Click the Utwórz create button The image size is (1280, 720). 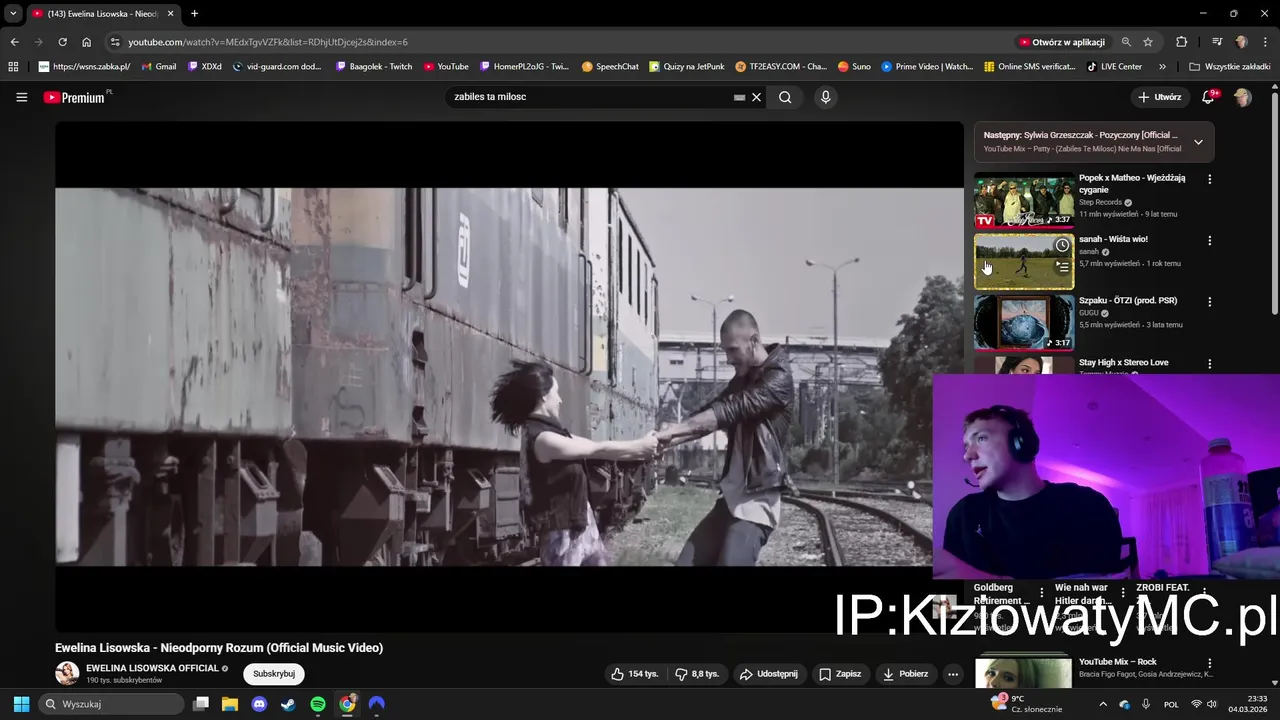[x=1160, y=97]
